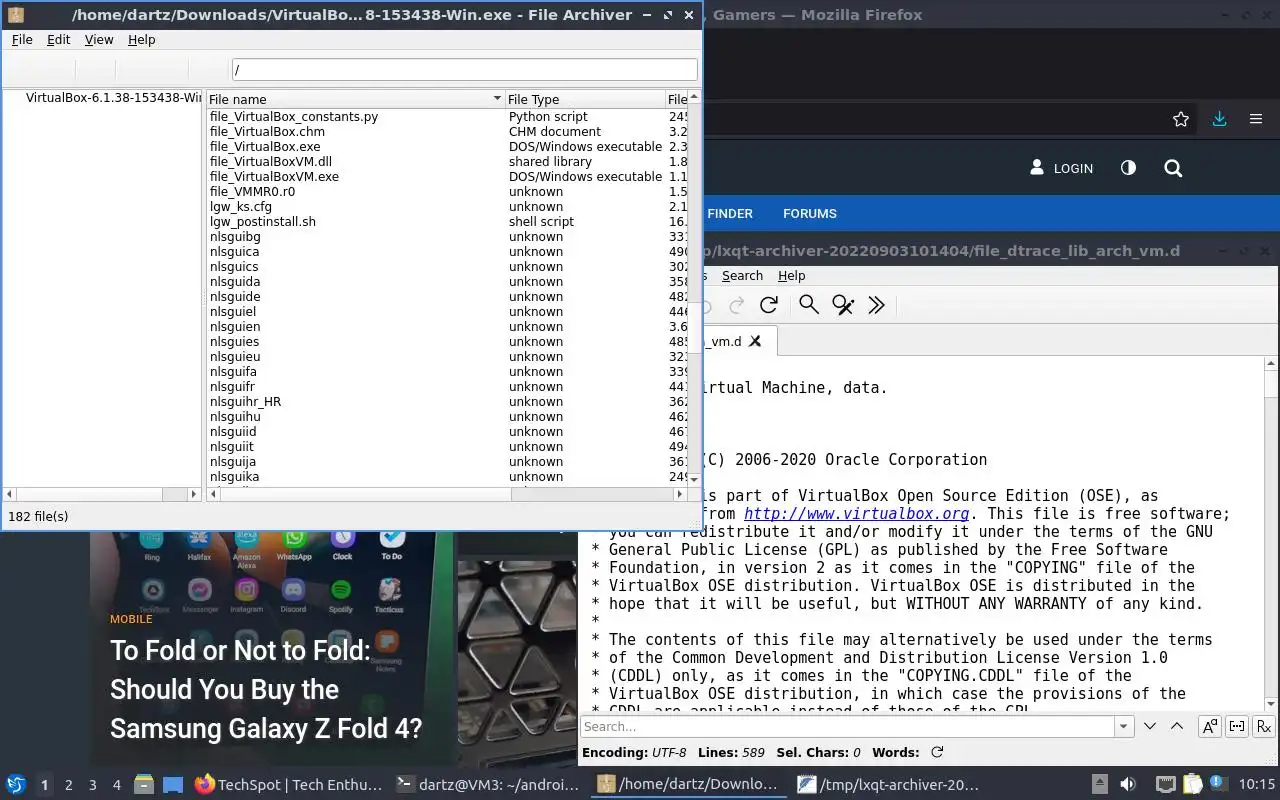Click file list horizontal scrollbar right arrow
1280x800 pixels.
[x=681, y=494]
